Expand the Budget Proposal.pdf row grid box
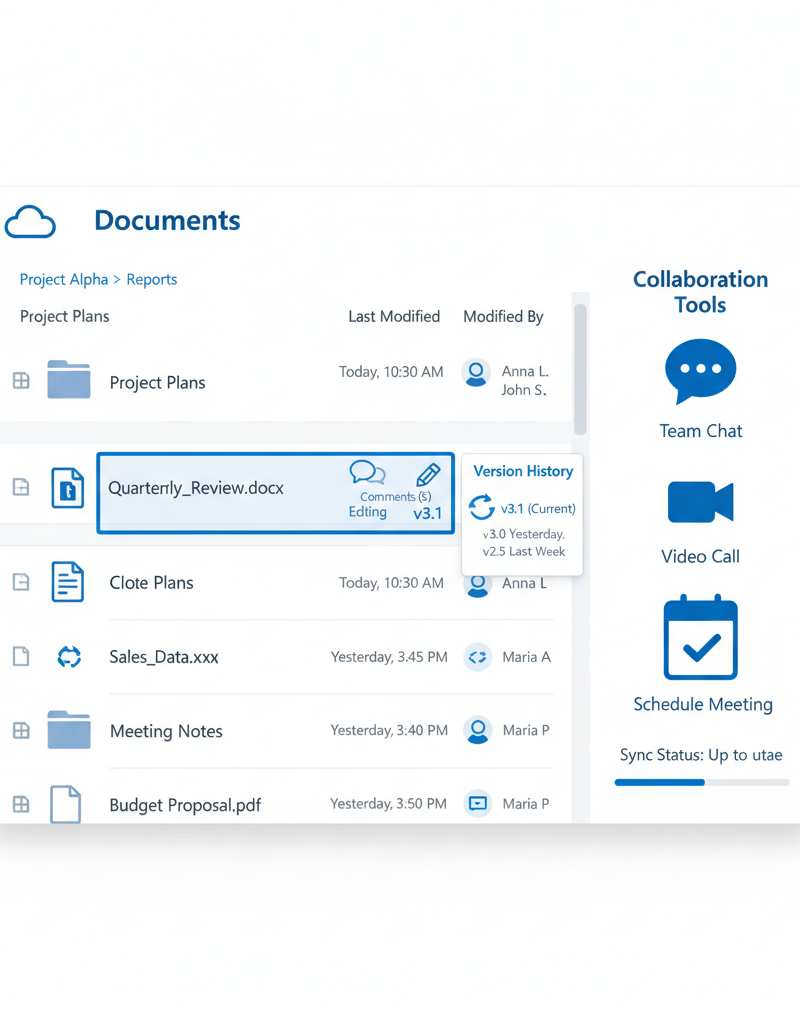The height and width of the screenshot is (1024, 800). tap(22, 804)
